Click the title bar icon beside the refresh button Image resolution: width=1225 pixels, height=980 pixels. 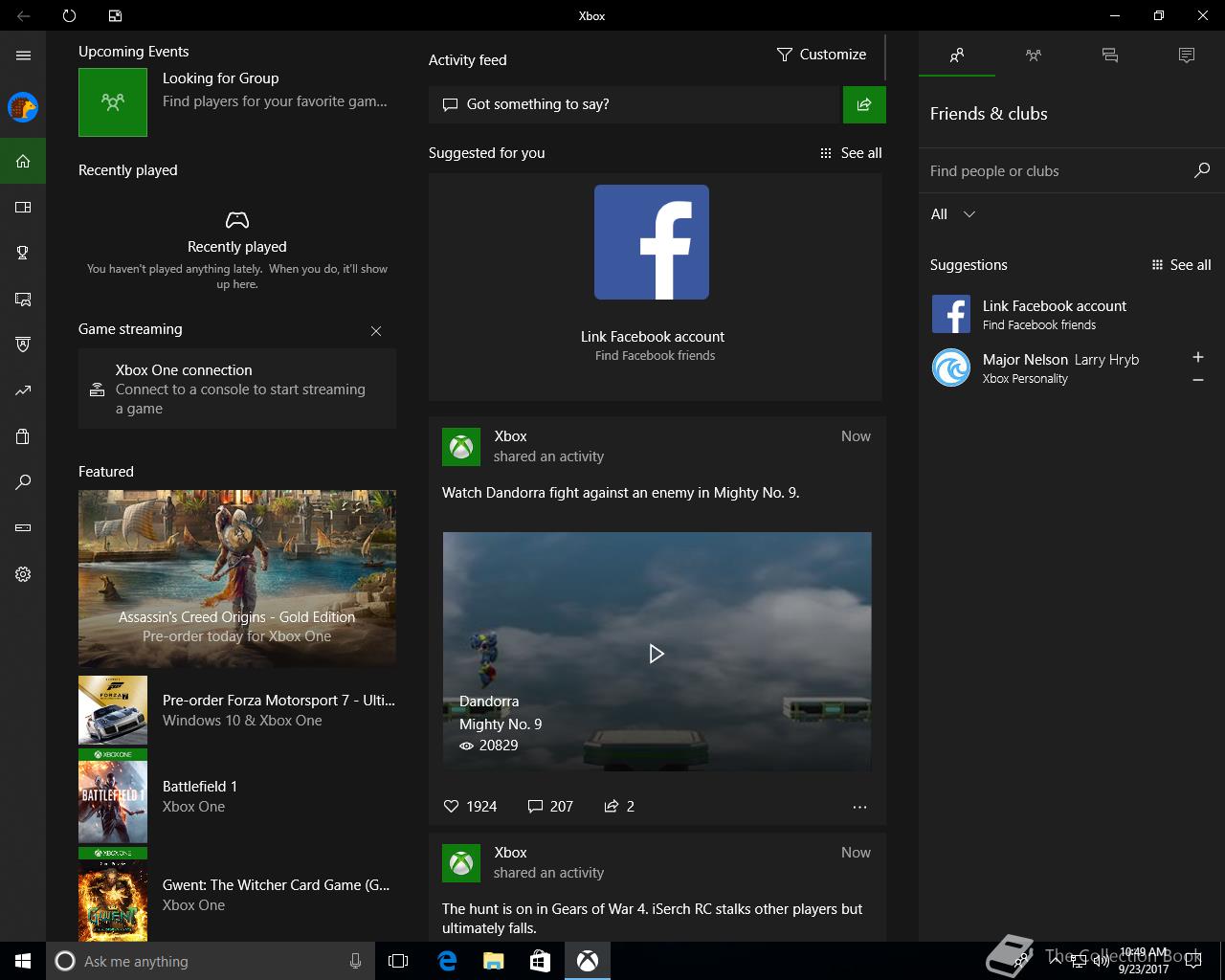115,15
